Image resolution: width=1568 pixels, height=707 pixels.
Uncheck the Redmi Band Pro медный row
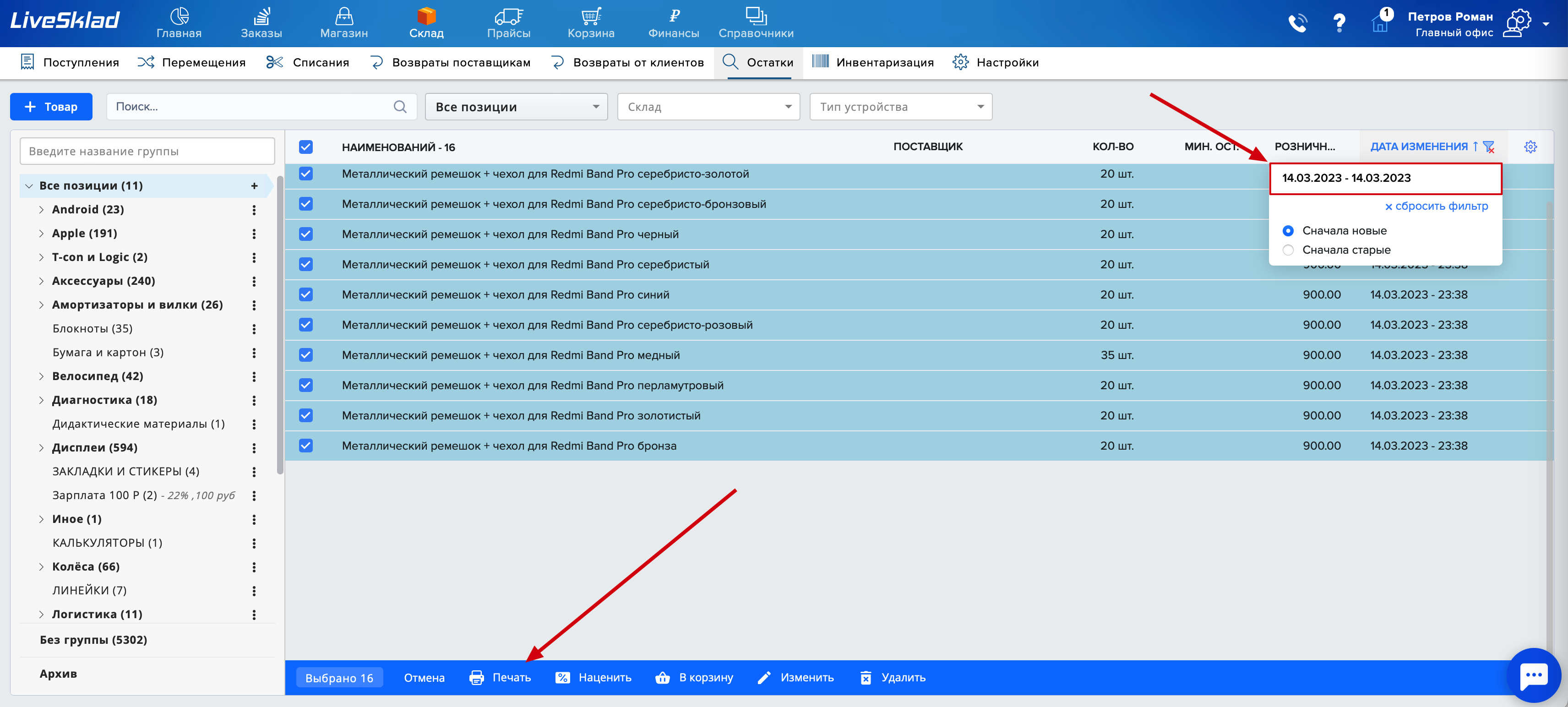coord(305,355)
